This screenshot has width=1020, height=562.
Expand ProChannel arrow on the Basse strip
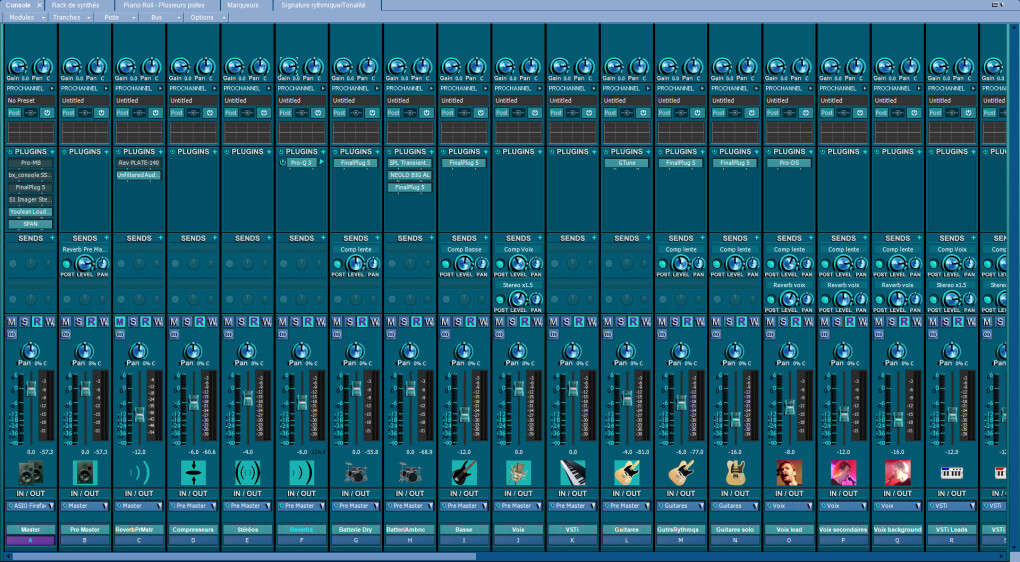485,88
